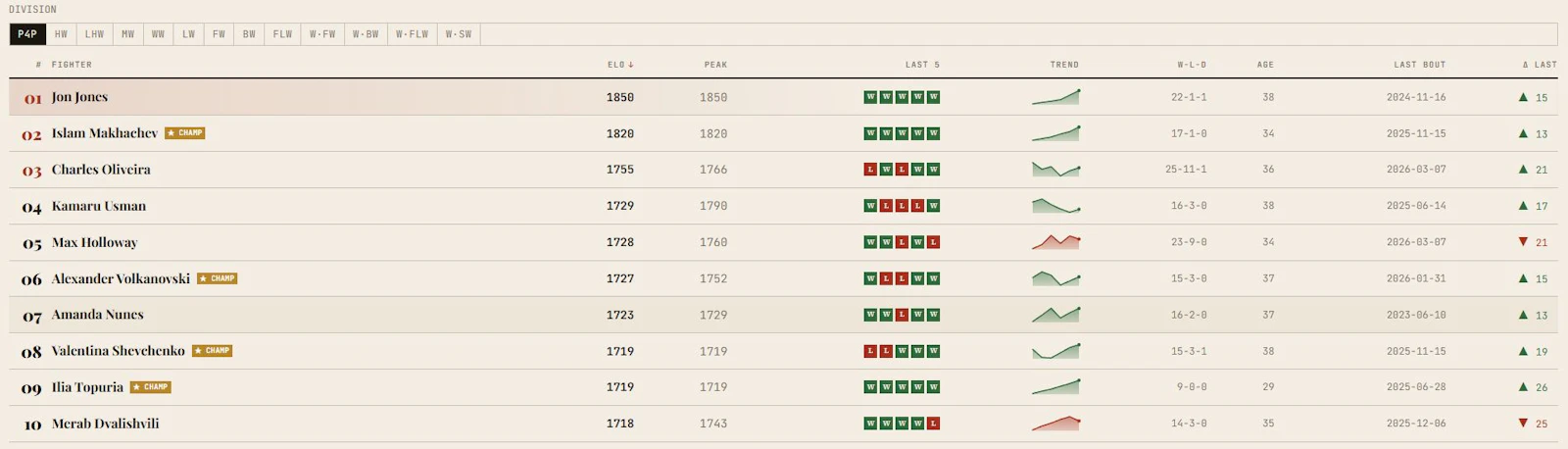
Task: Open Jon Jones fighter profile
Action: point(79,97)
